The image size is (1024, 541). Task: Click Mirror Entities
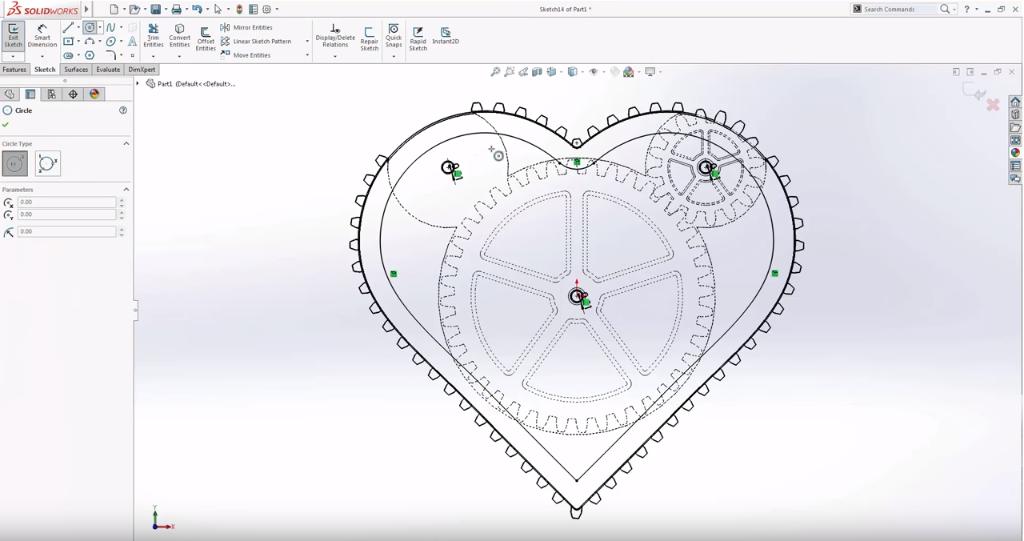(x=246, y=27)
